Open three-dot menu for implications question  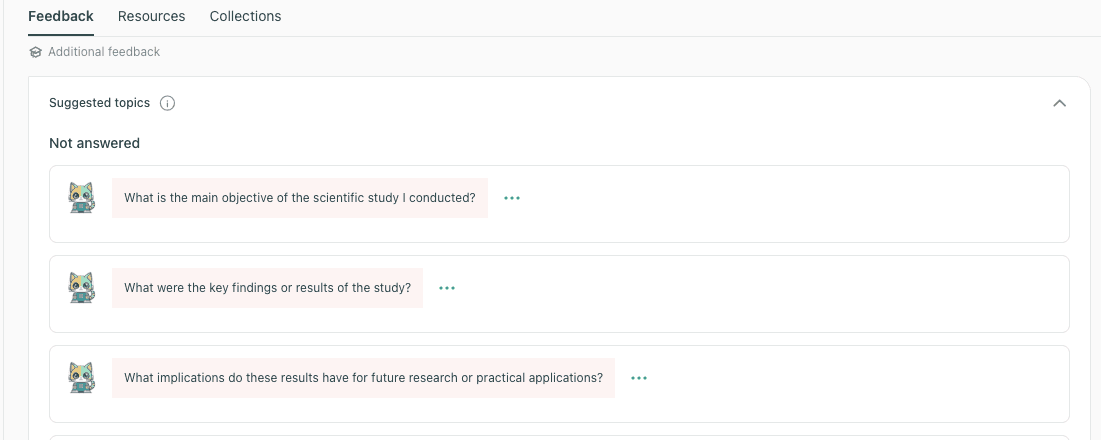[x=639, y=378]
